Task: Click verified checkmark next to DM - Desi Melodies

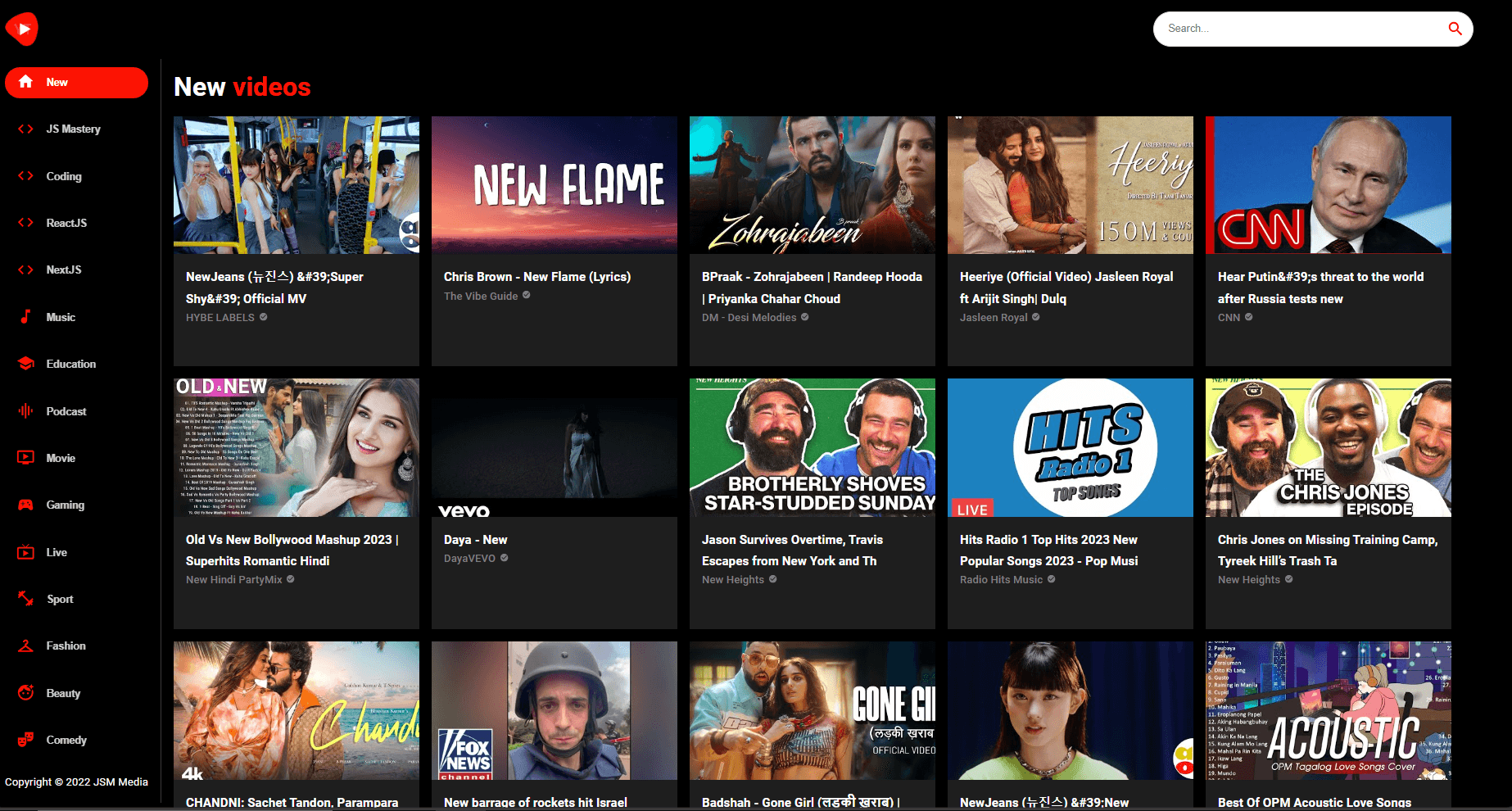Action: click(805, 317)
